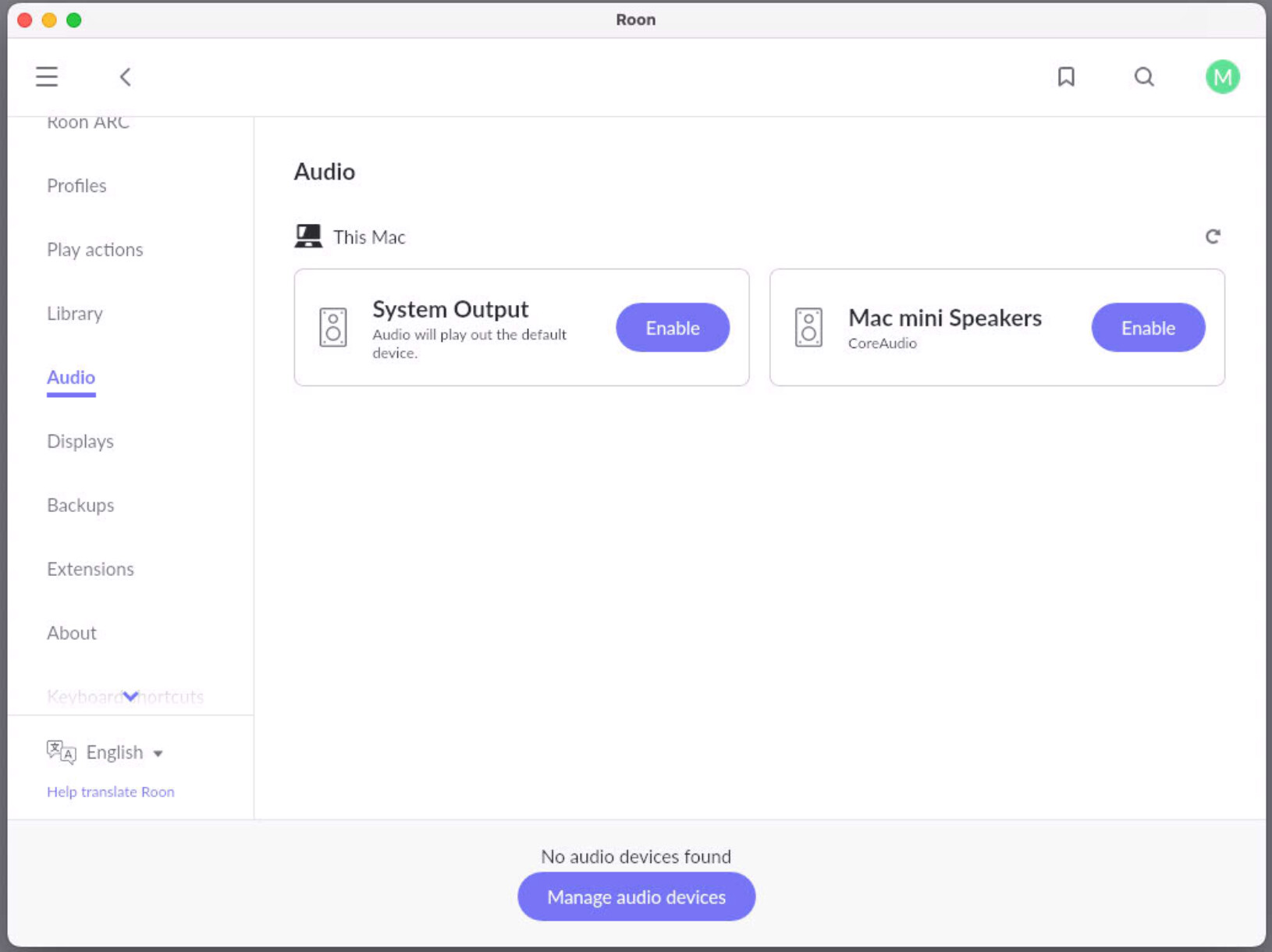
Task: Open the About settings tab
Action: tap(72, 633)
